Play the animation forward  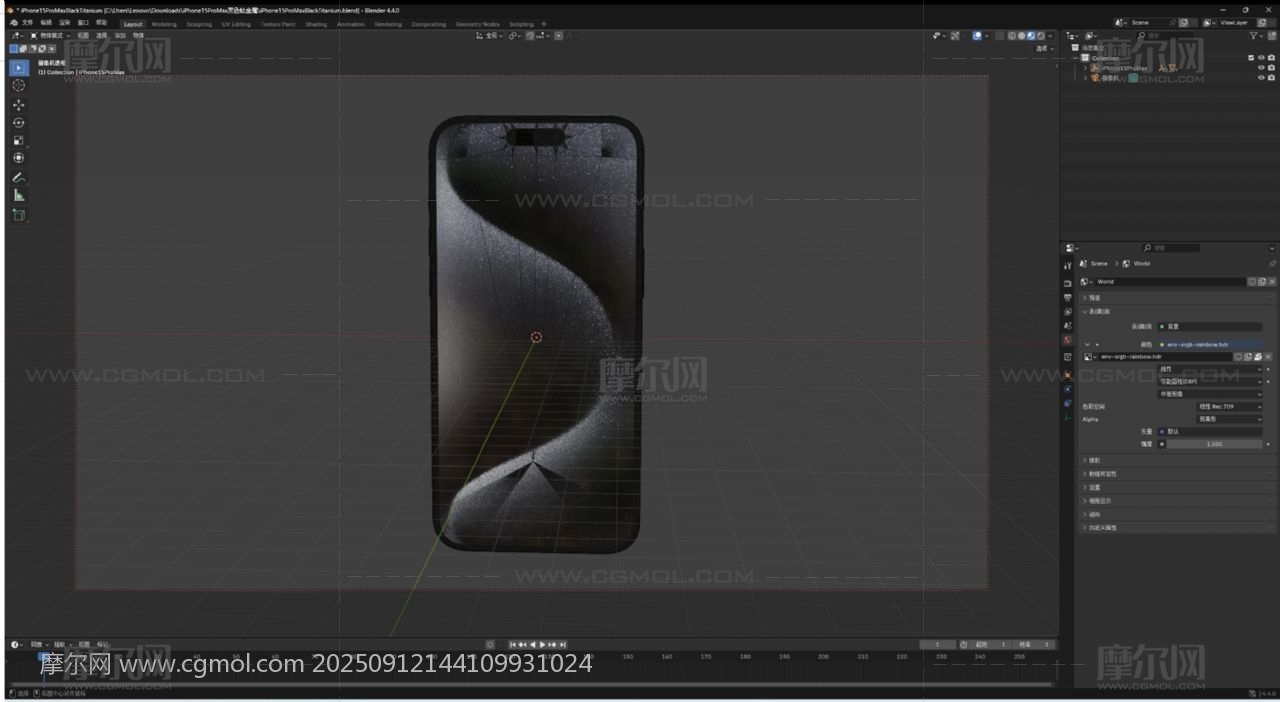coord(543,644)
